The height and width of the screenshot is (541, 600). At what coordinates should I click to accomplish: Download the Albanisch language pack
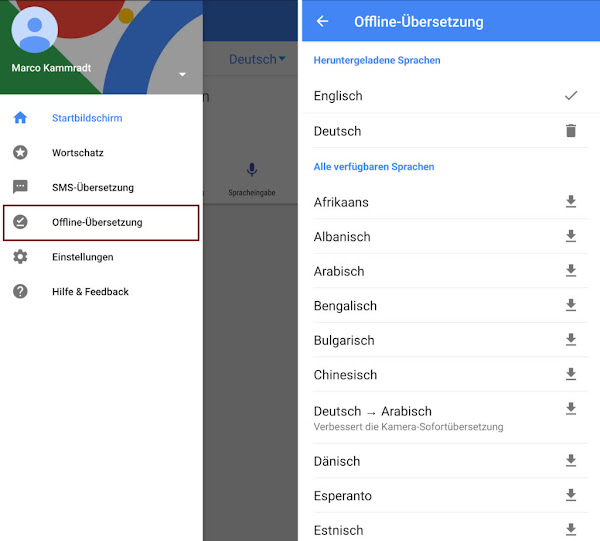pos(571,236)
